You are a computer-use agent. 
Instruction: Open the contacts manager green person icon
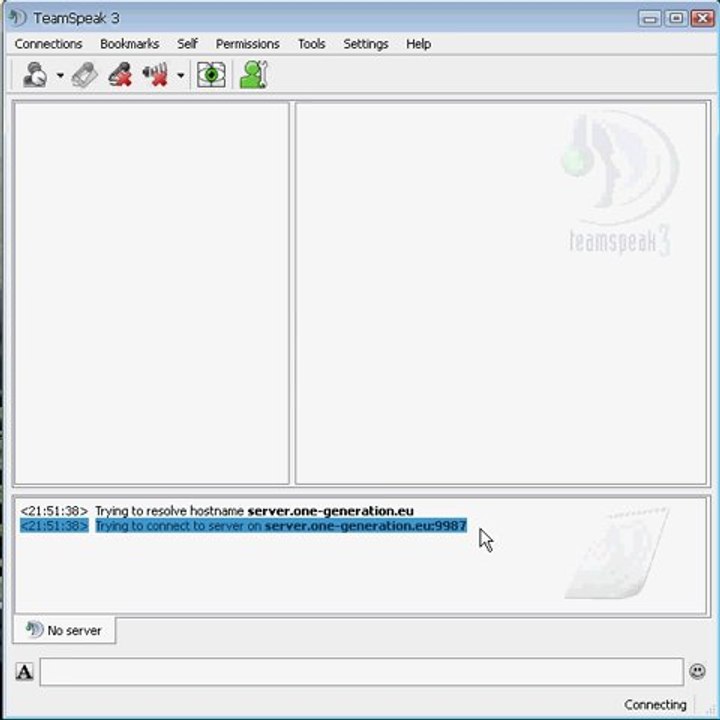(253, 75)
